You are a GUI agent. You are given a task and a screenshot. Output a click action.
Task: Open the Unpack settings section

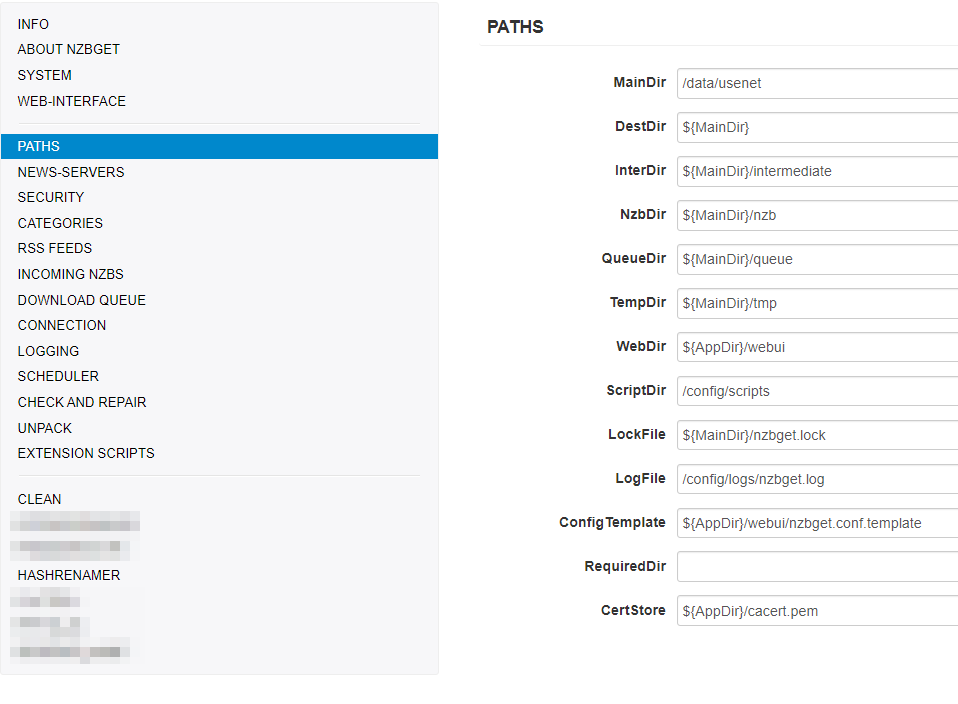pyautogui.click(x=45, y=428)
